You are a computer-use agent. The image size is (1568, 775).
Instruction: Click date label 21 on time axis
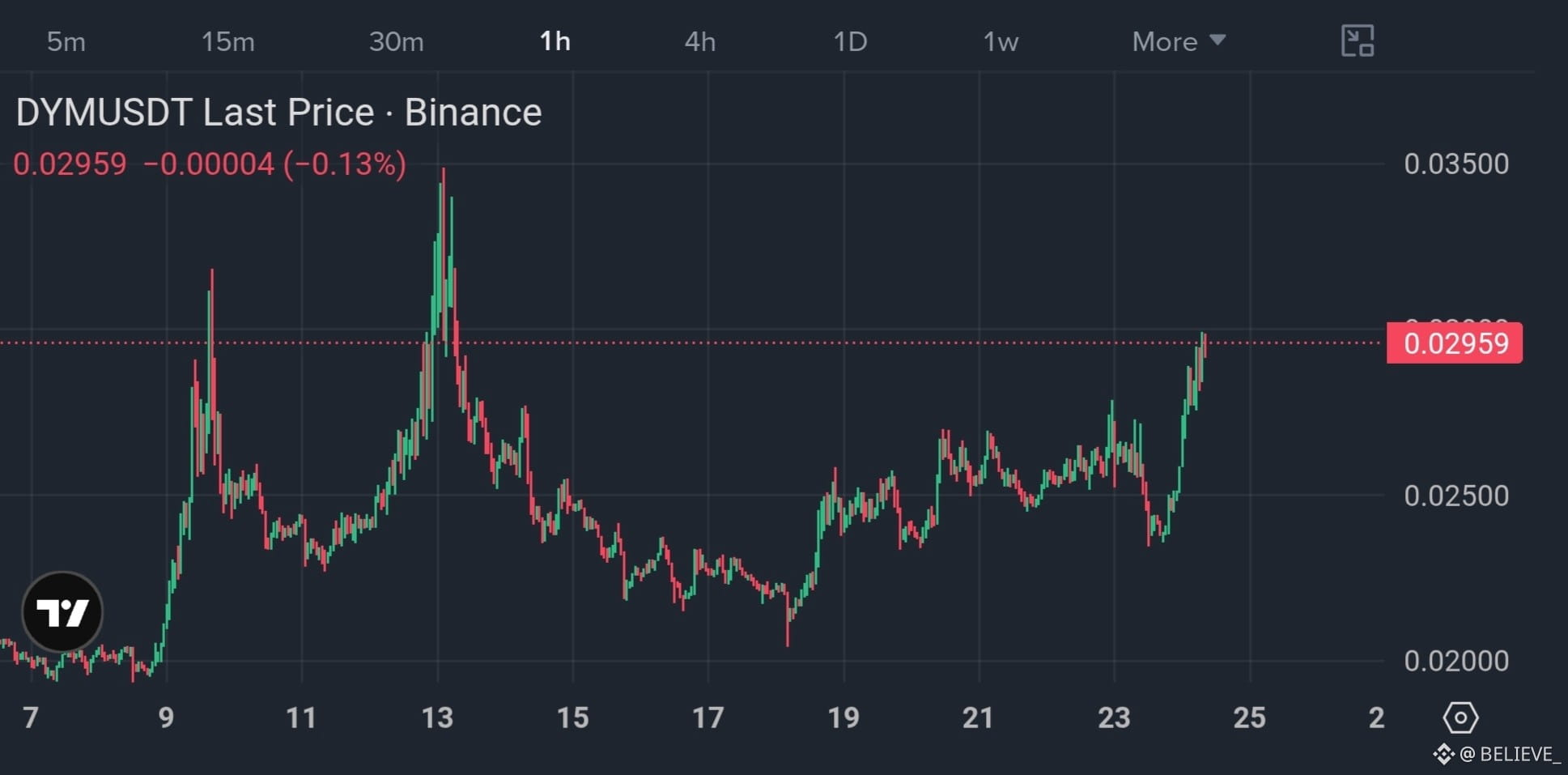[x=978, y=718]
